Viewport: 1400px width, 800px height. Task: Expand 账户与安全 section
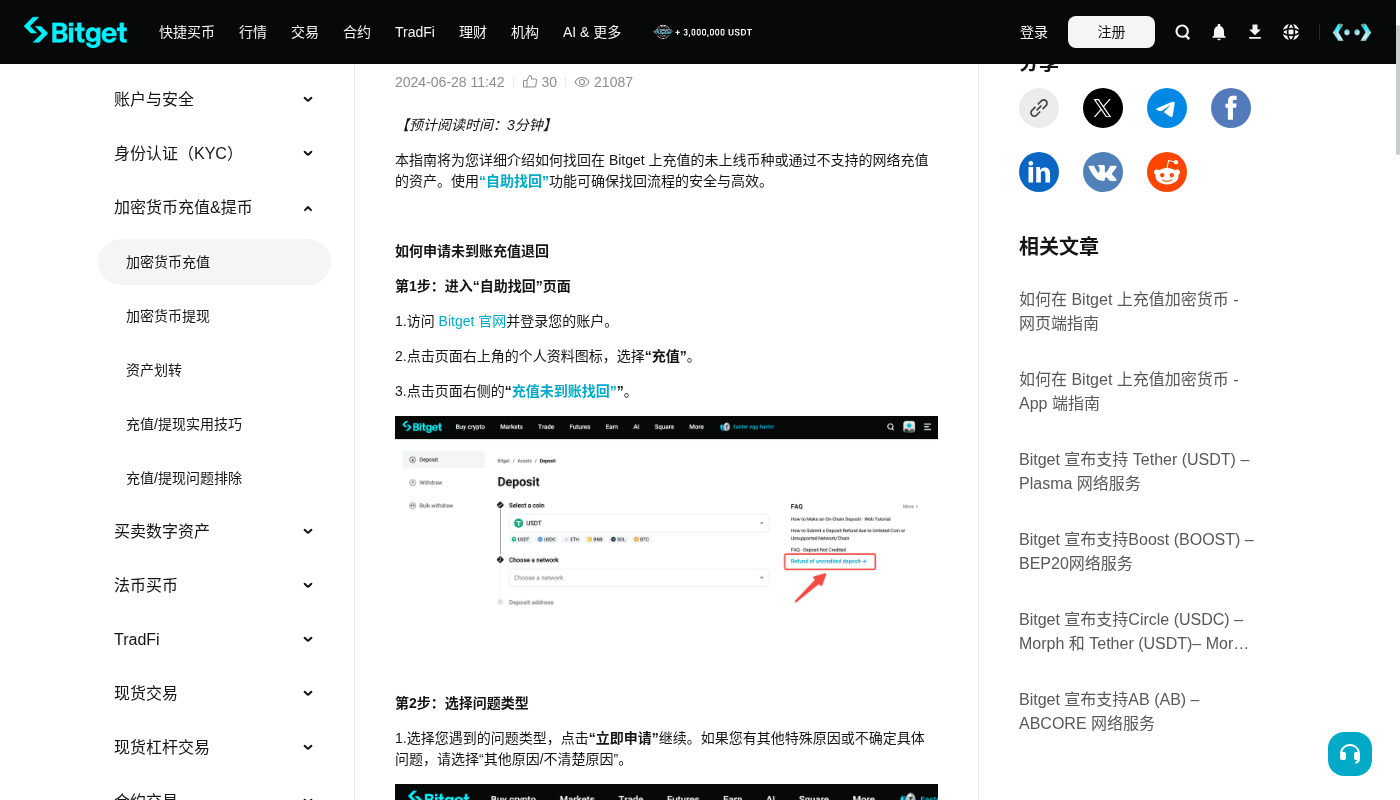point(214,99)
